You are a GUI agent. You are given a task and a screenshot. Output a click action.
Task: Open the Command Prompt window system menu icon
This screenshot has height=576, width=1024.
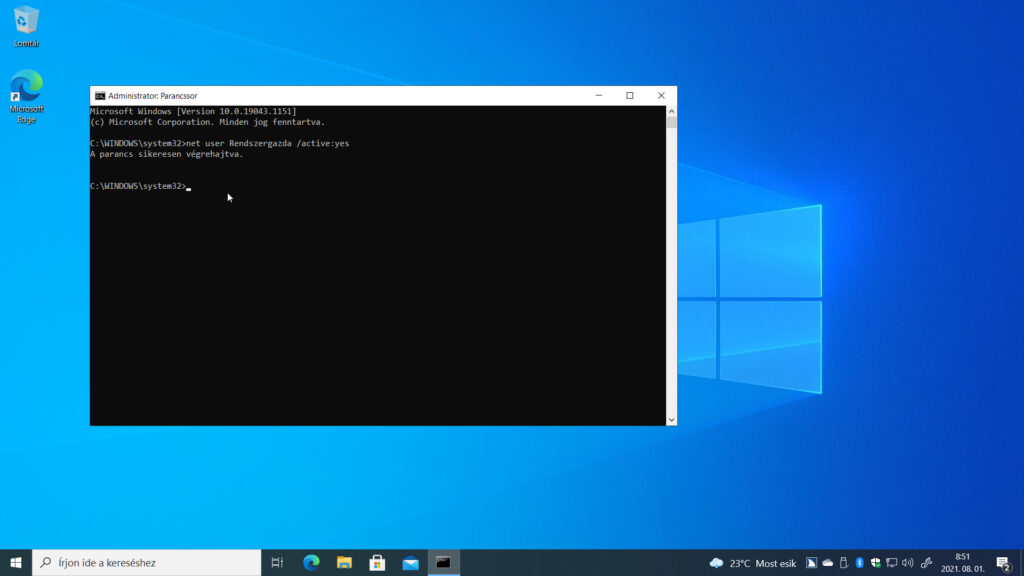pyautogui.click(x=100, y=96)
